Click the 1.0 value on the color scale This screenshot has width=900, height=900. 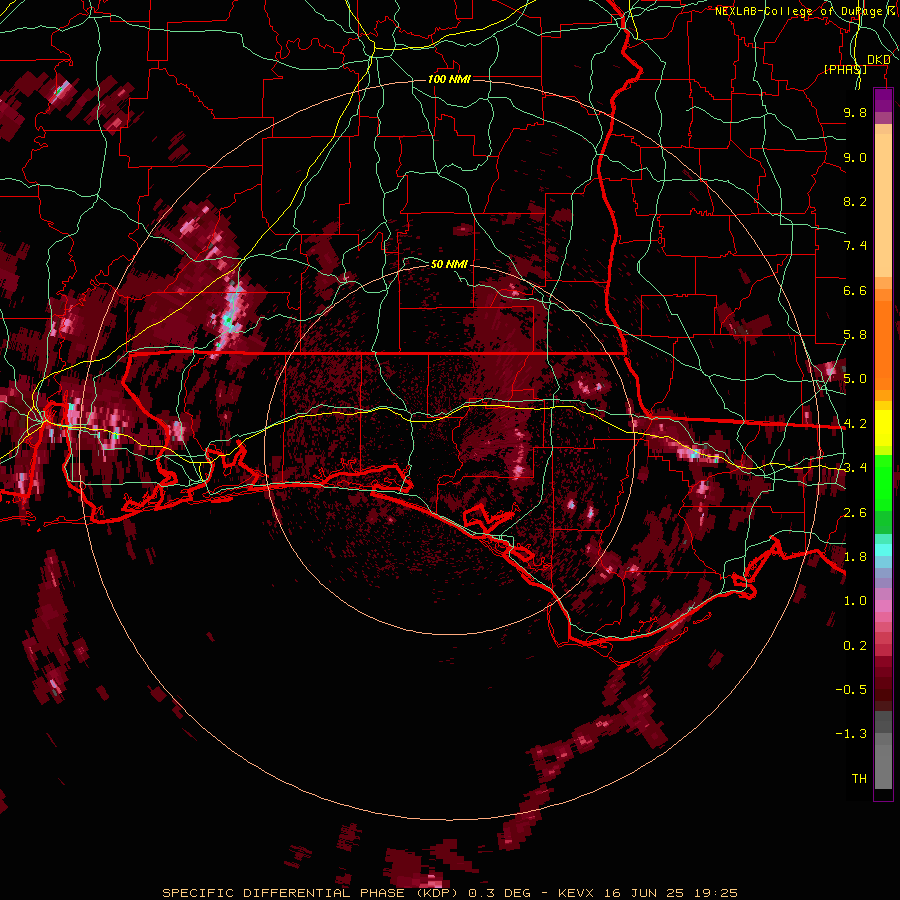(x=855, y=601)
